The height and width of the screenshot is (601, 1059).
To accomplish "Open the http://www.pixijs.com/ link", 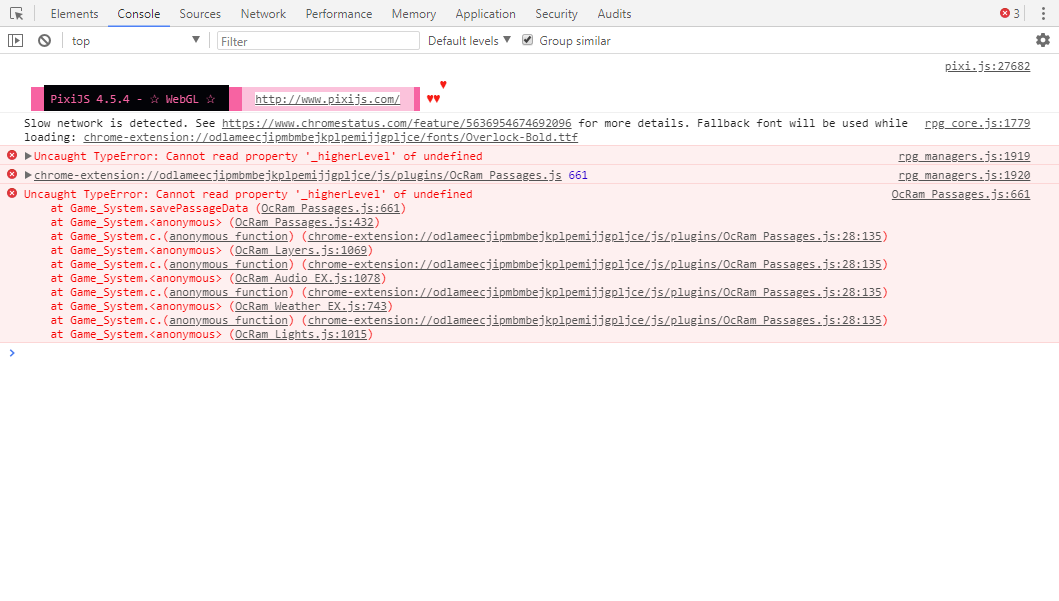I will [328, 99].
